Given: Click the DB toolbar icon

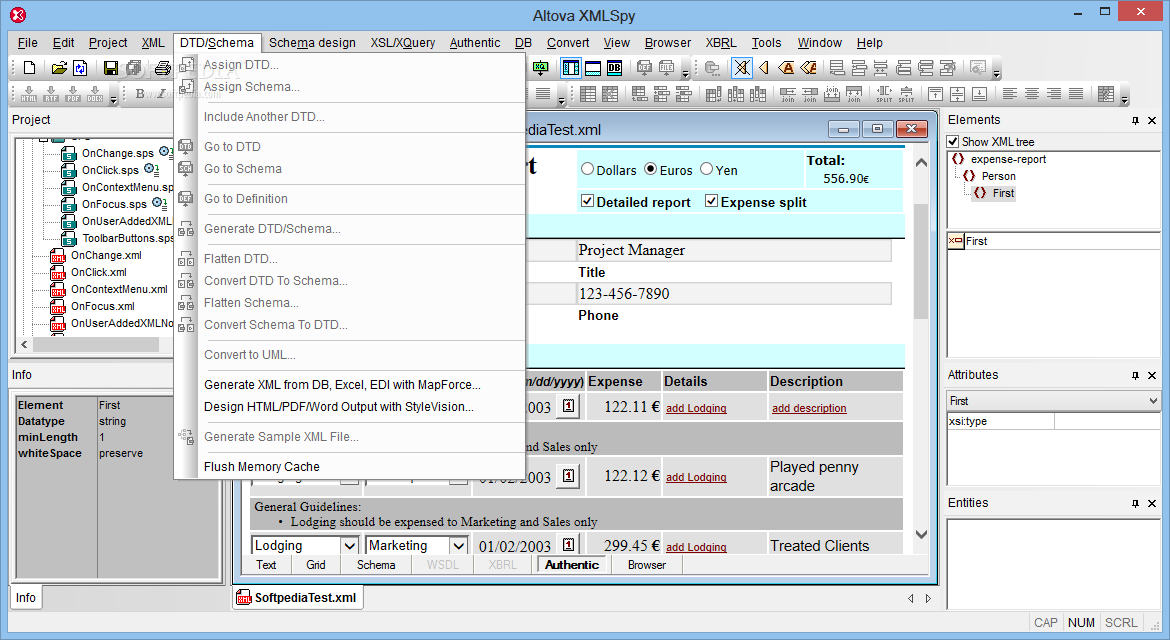Looking at the screenshot, I should (614, 68).
